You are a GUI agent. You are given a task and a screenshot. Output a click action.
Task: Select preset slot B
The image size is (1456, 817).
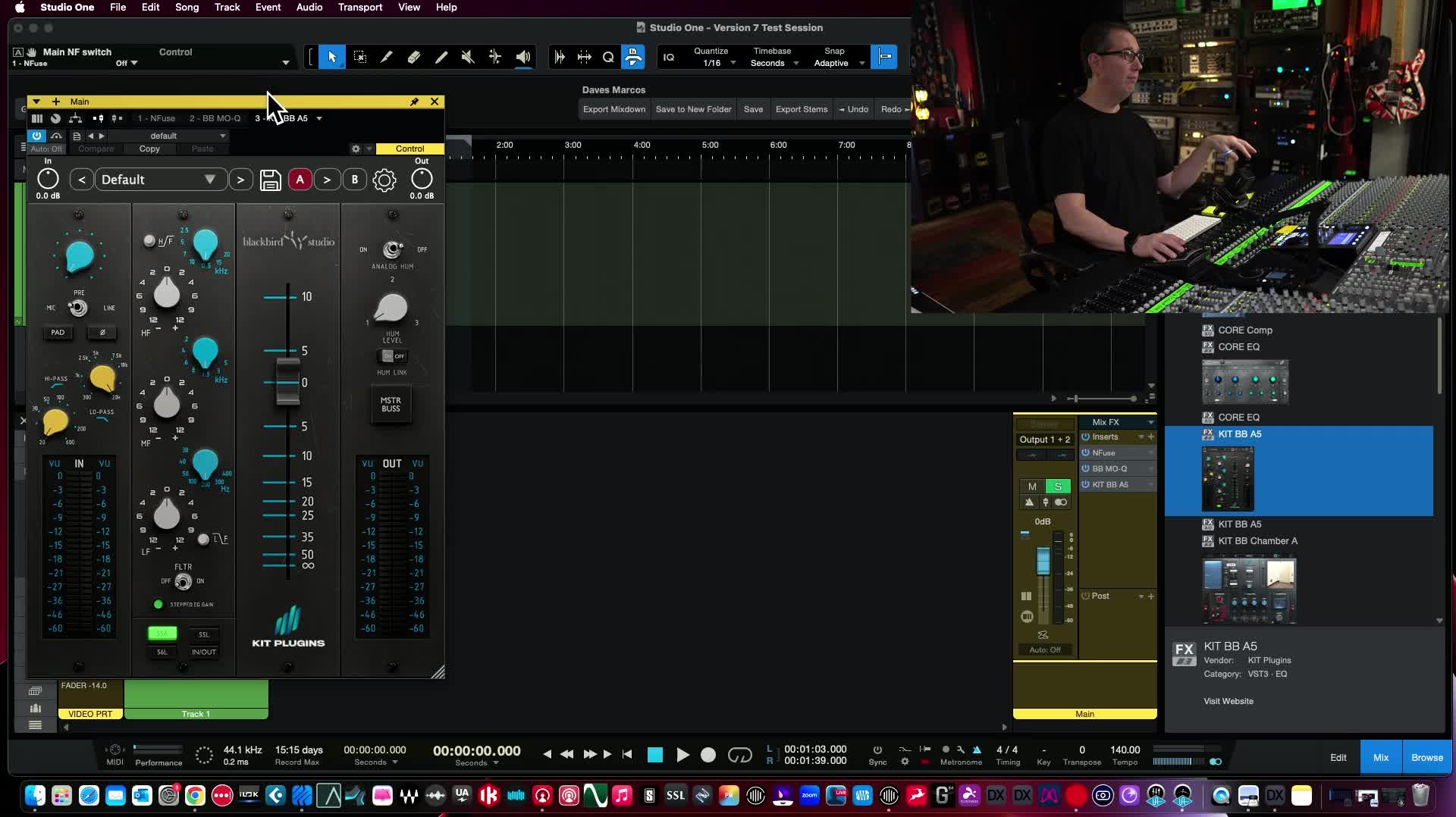(x=354, y=180)
